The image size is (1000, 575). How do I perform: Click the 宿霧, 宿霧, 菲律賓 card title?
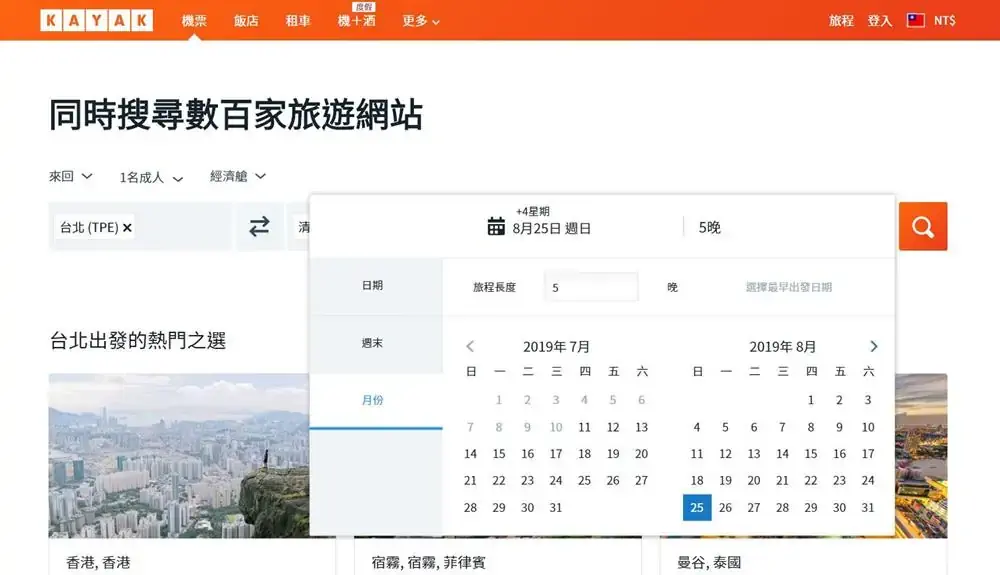pyautogui.click(x=429, y=562)
